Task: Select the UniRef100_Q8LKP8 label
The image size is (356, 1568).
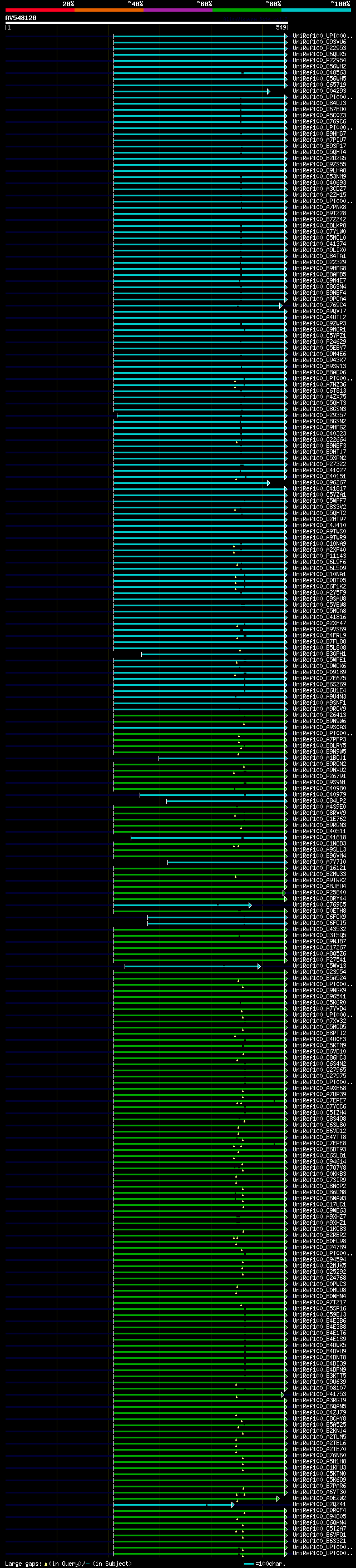Action: pos(319,226)
